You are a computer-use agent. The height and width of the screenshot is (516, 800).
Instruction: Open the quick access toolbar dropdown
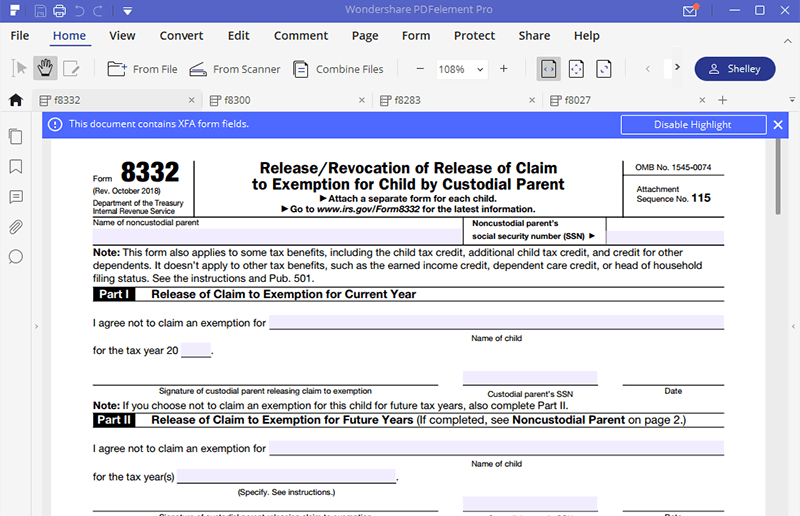(129, 12)
